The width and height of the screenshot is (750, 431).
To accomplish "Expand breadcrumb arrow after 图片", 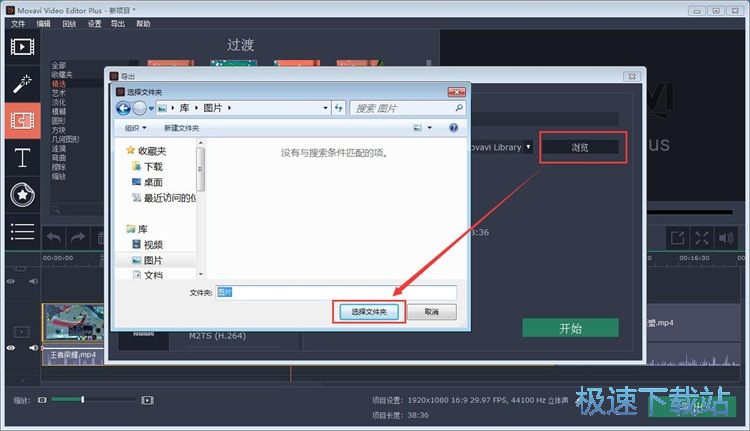I will tap(230, 108).
